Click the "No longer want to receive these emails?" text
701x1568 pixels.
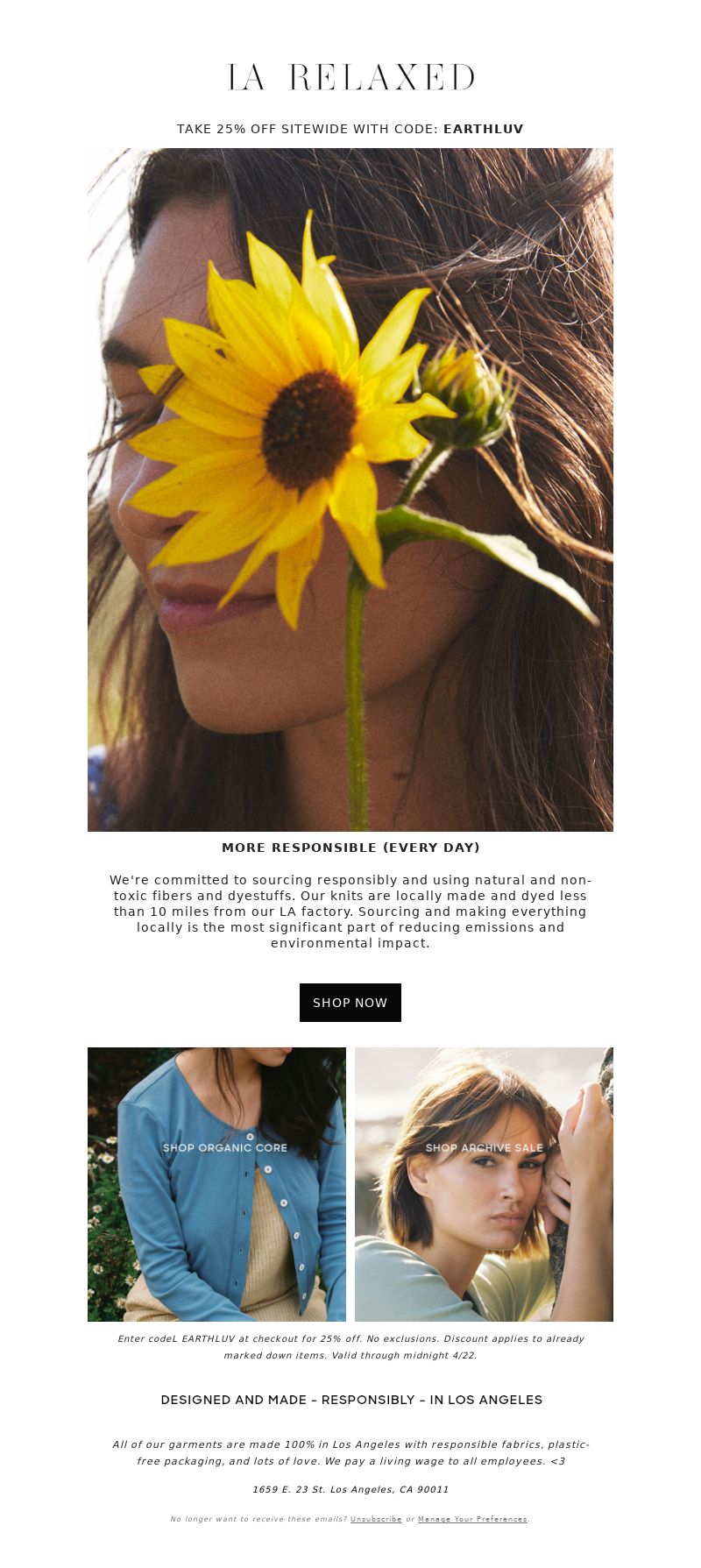pyautogui.click(x=258, y=1519)
